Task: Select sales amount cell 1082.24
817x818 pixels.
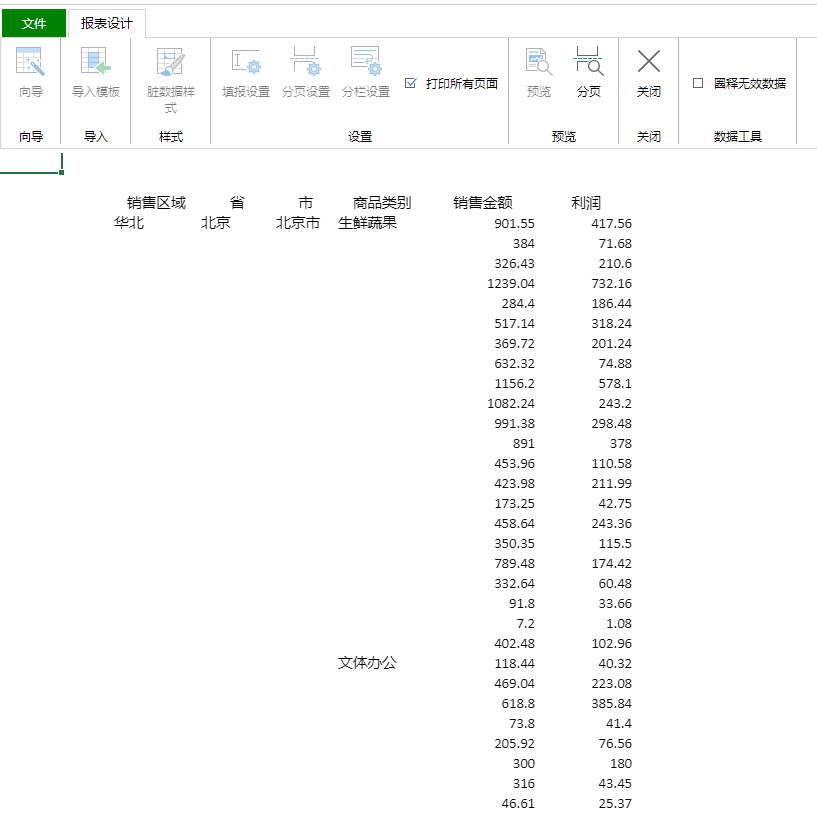Action: click(511, 403)
